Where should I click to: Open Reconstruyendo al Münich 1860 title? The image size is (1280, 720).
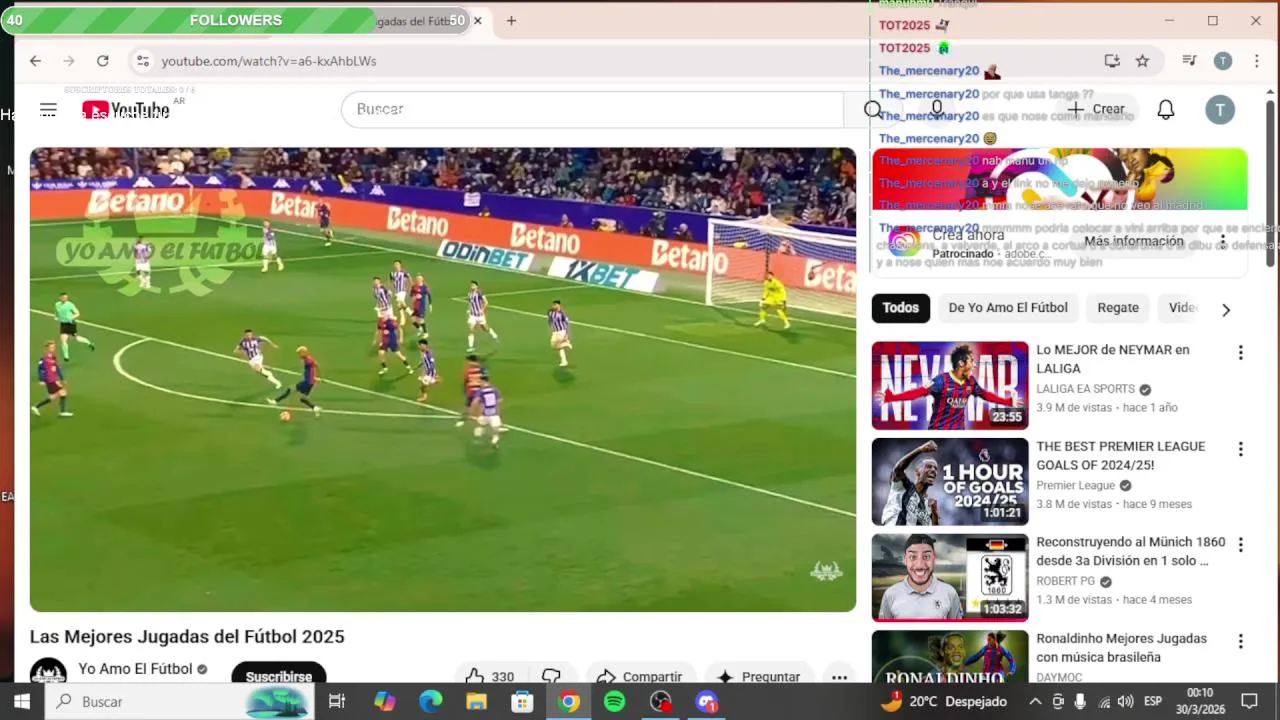coord(1131,551)
